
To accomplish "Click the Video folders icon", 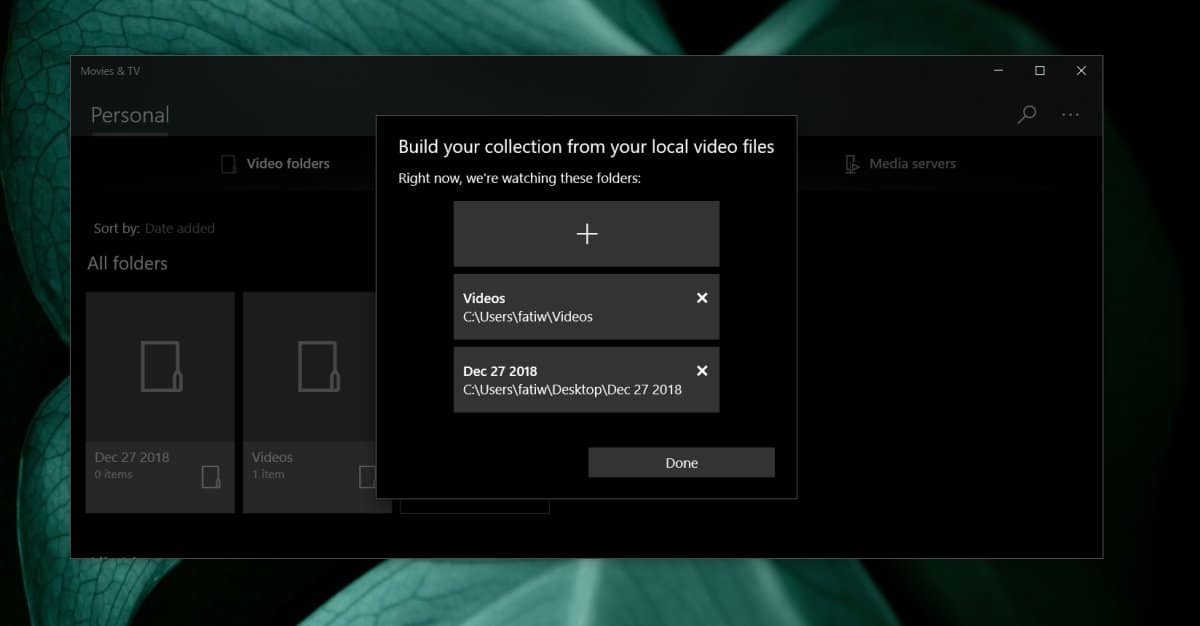I will coord(228,164).
